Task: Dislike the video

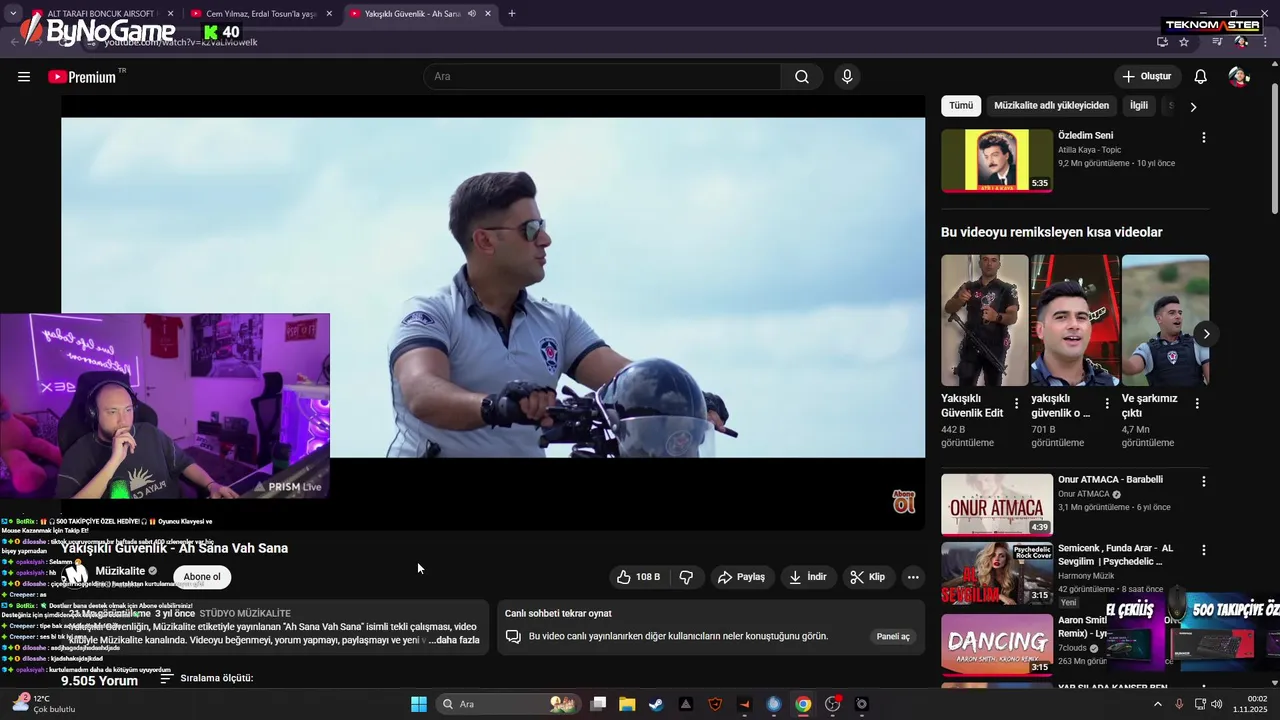Action: 686,577
